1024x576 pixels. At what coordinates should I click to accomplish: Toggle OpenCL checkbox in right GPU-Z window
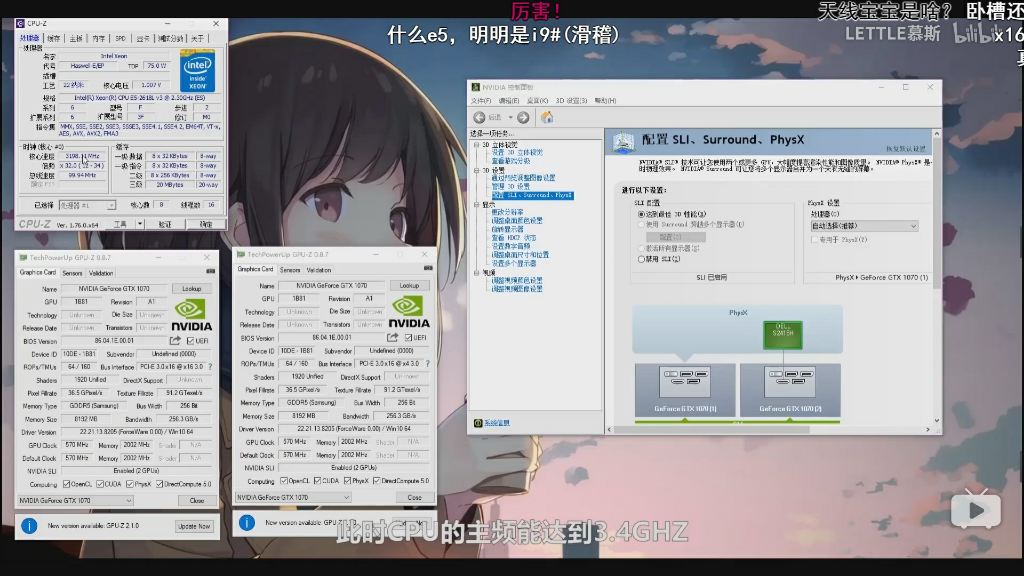tap(284, 481)
